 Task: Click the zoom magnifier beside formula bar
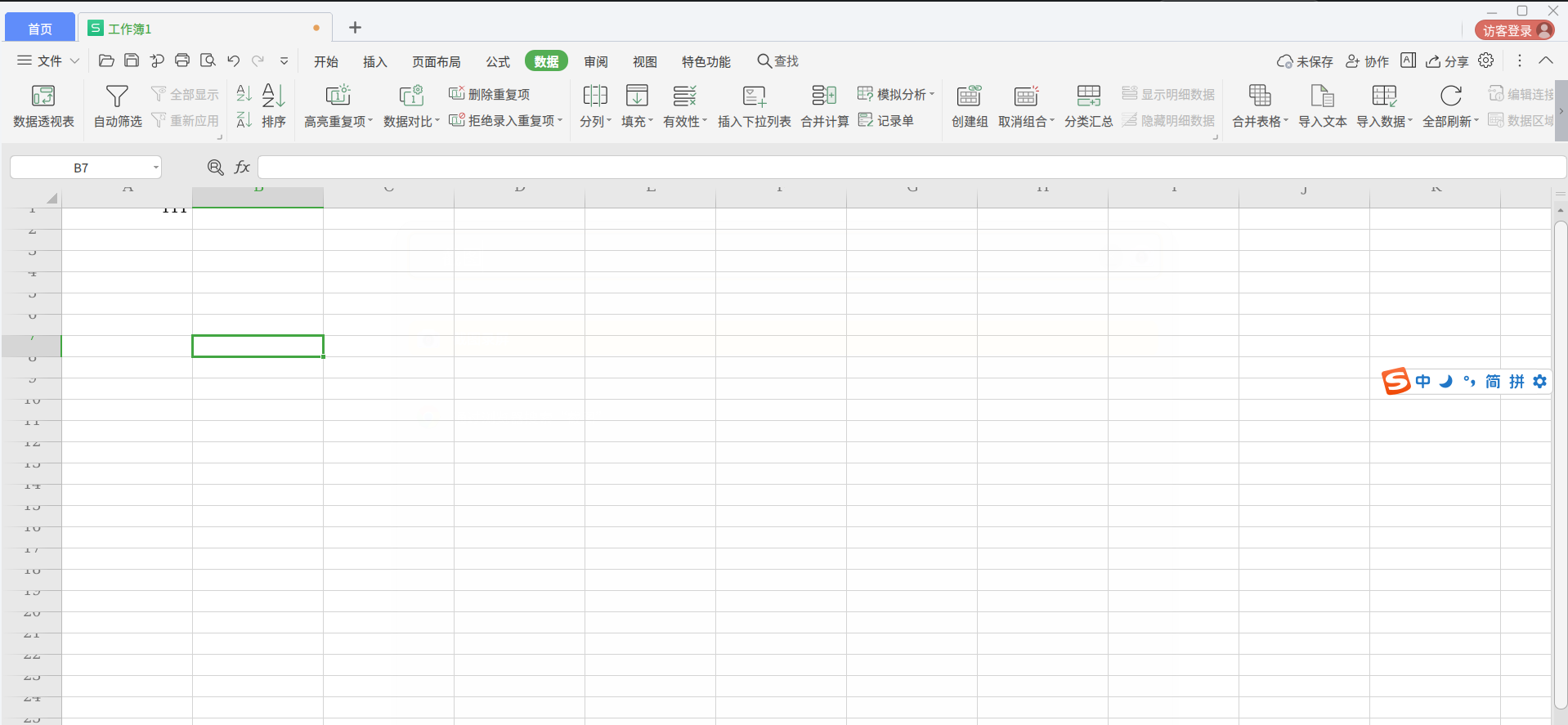coord(216,168)
